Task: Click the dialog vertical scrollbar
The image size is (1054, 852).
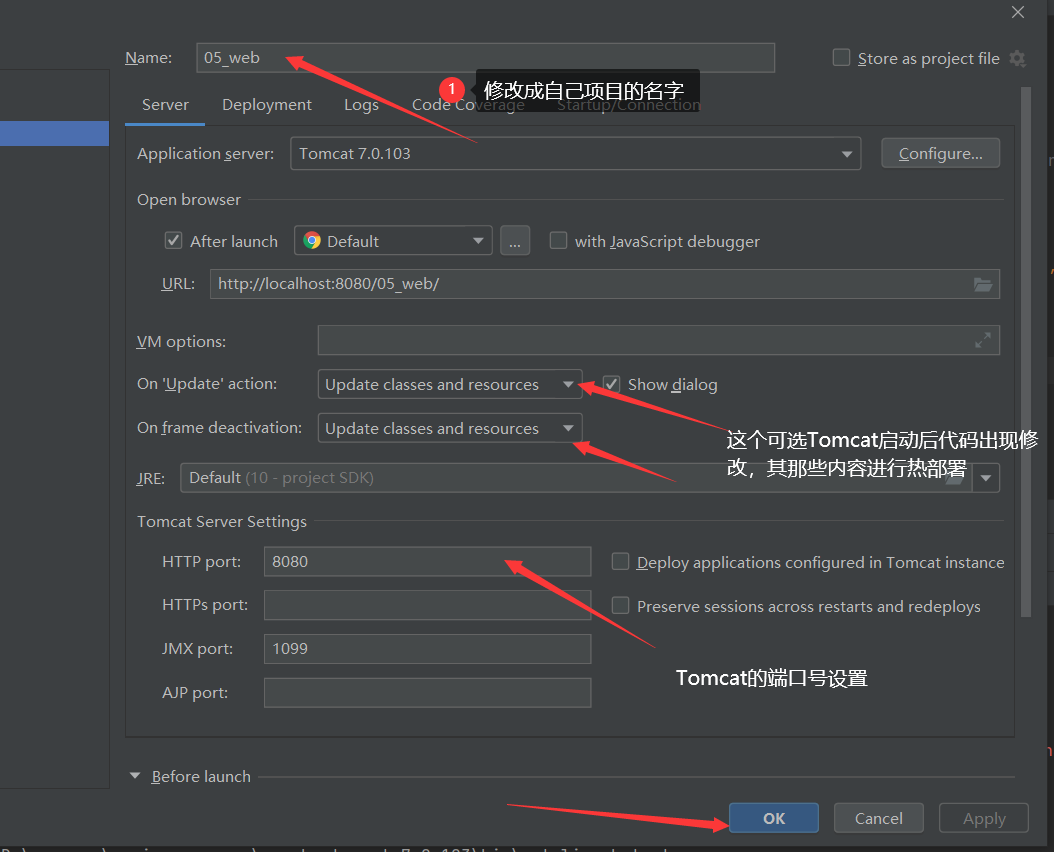Action: coord(1026,352)
